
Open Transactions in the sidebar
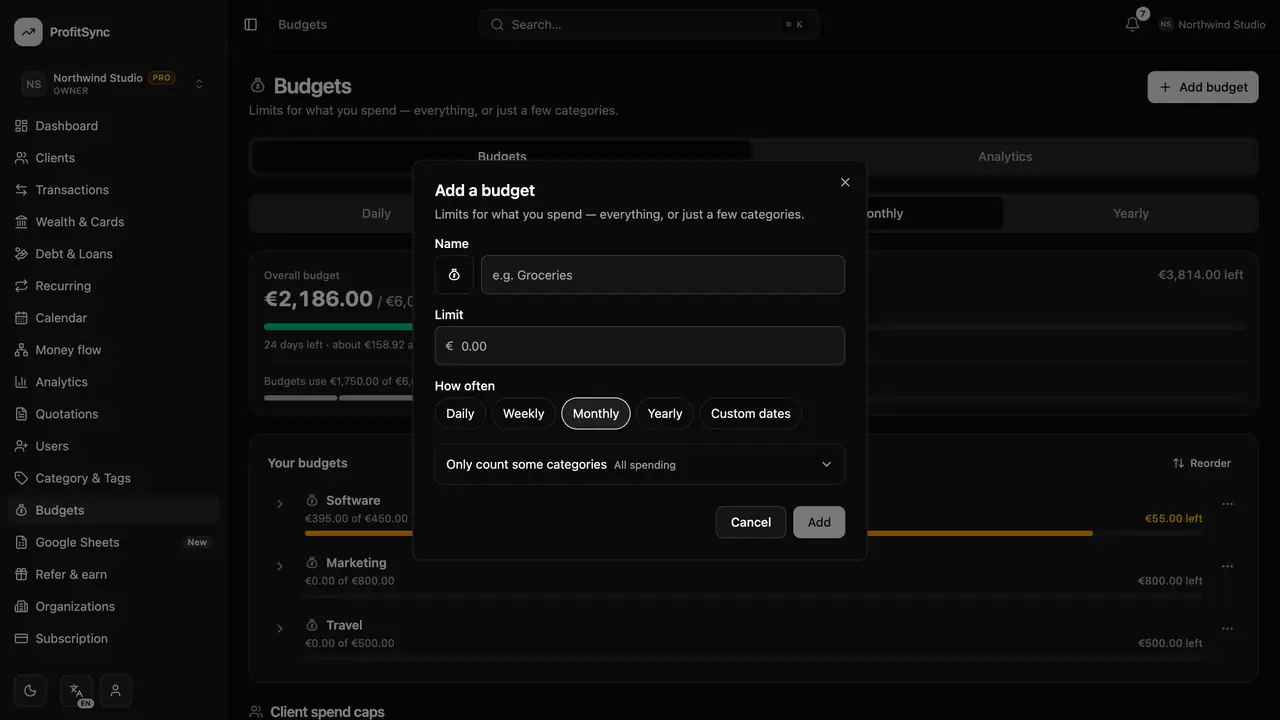click(x=113, y=190)
